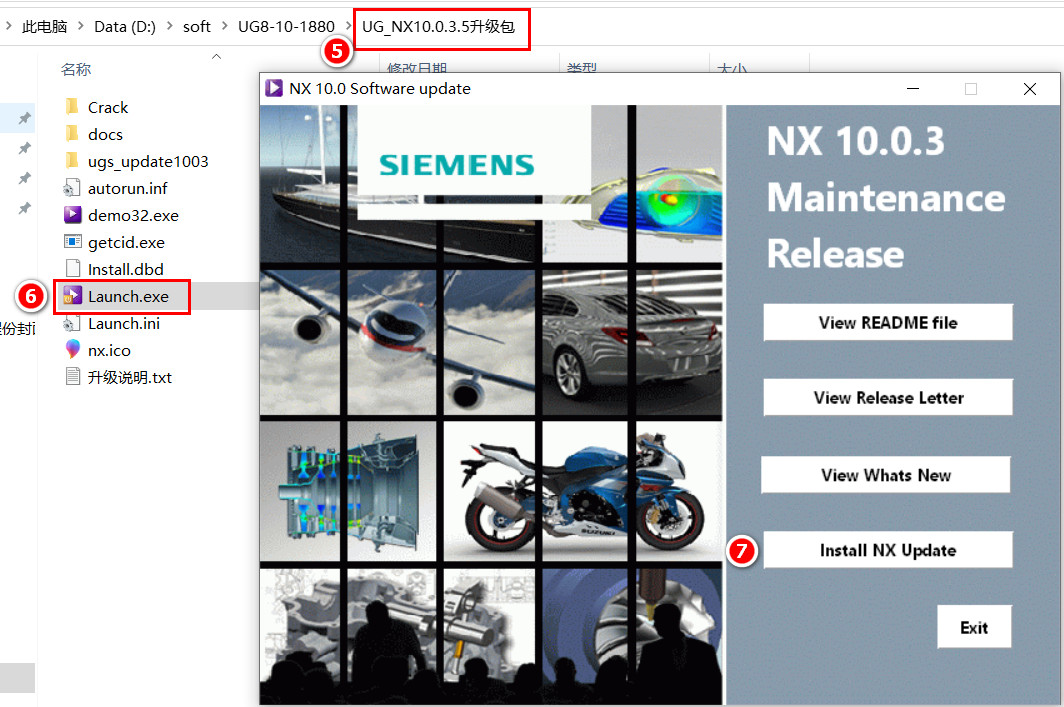Select Install.dbd file name
1064x707 pixels.
click(x=126, y=269)
